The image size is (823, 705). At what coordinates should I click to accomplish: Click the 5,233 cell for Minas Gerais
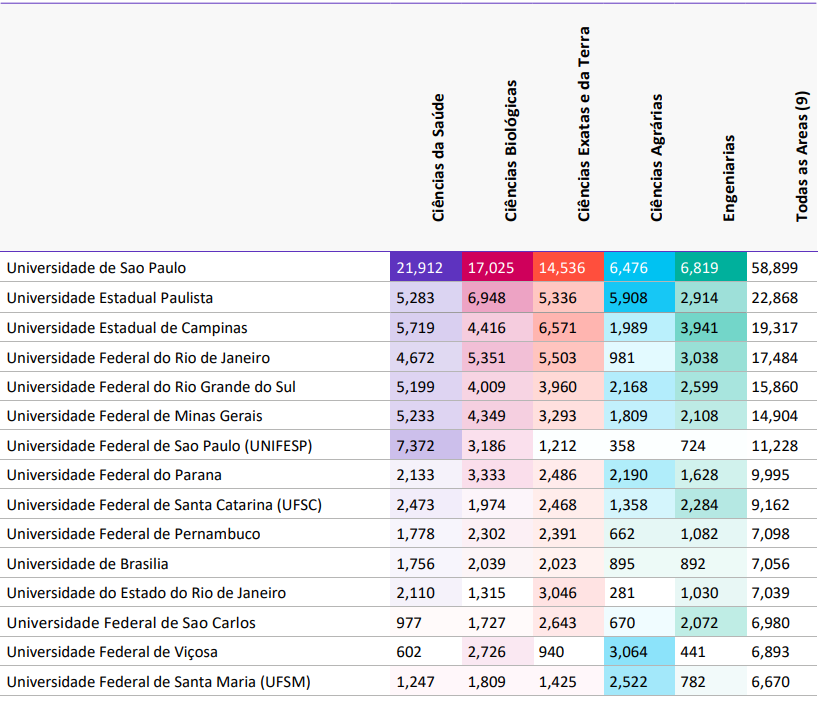[426, 416]
